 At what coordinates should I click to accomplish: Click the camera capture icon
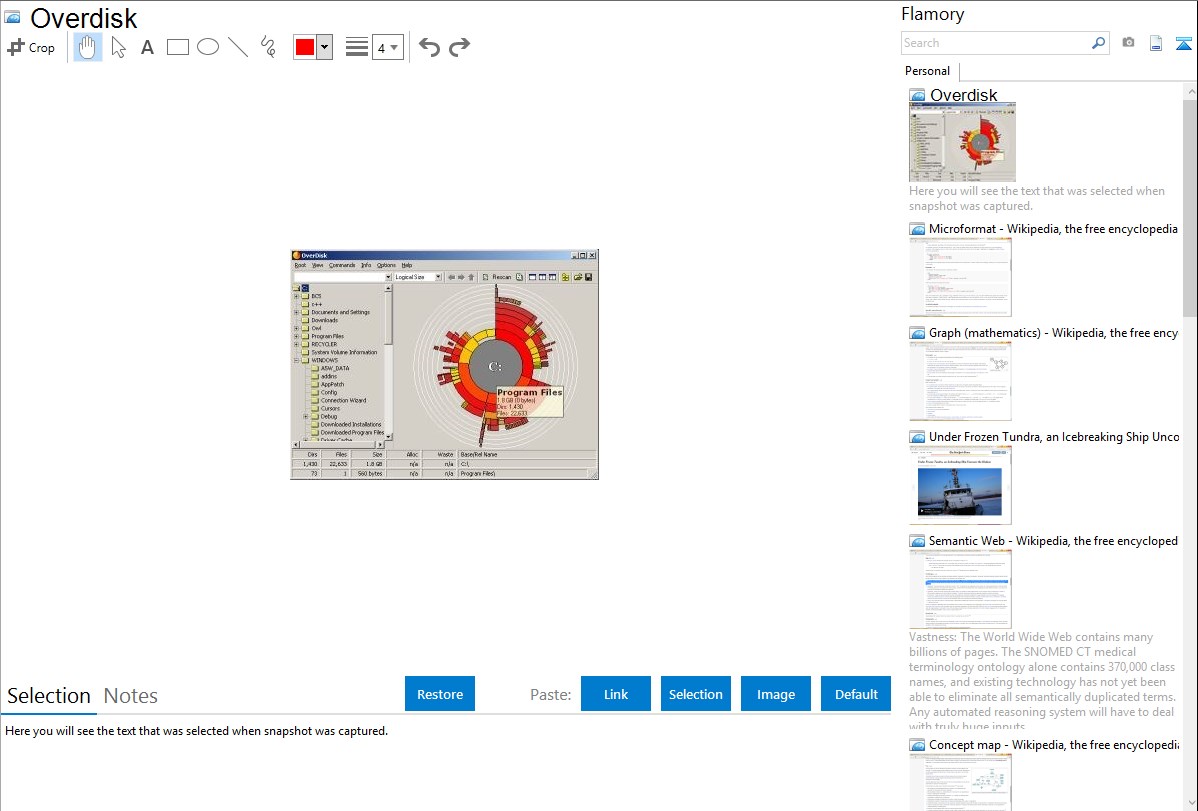click(1128, 43)
